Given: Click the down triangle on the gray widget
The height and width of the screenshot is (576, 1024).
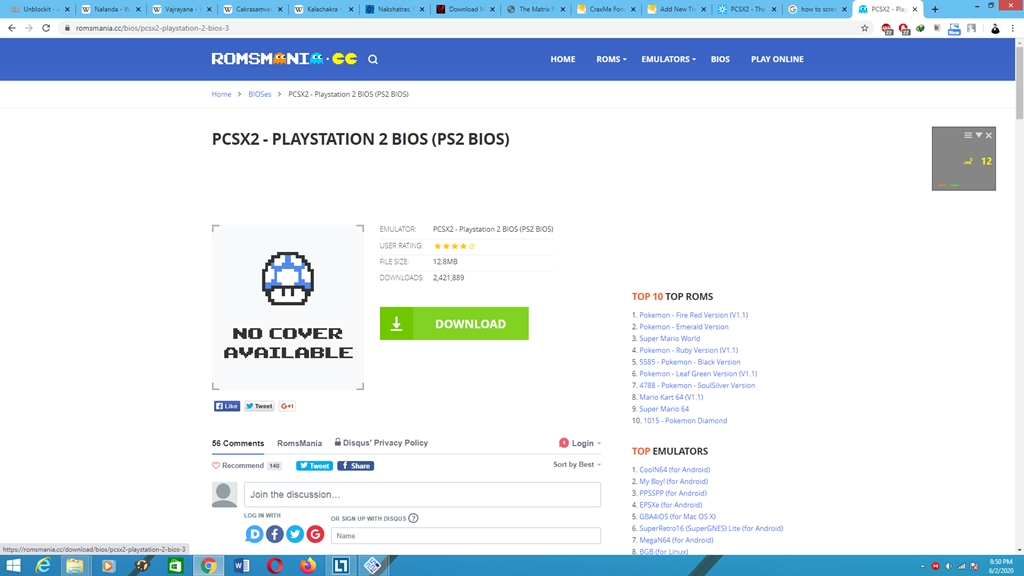Looking at the screenshot, I should point(978,135).
